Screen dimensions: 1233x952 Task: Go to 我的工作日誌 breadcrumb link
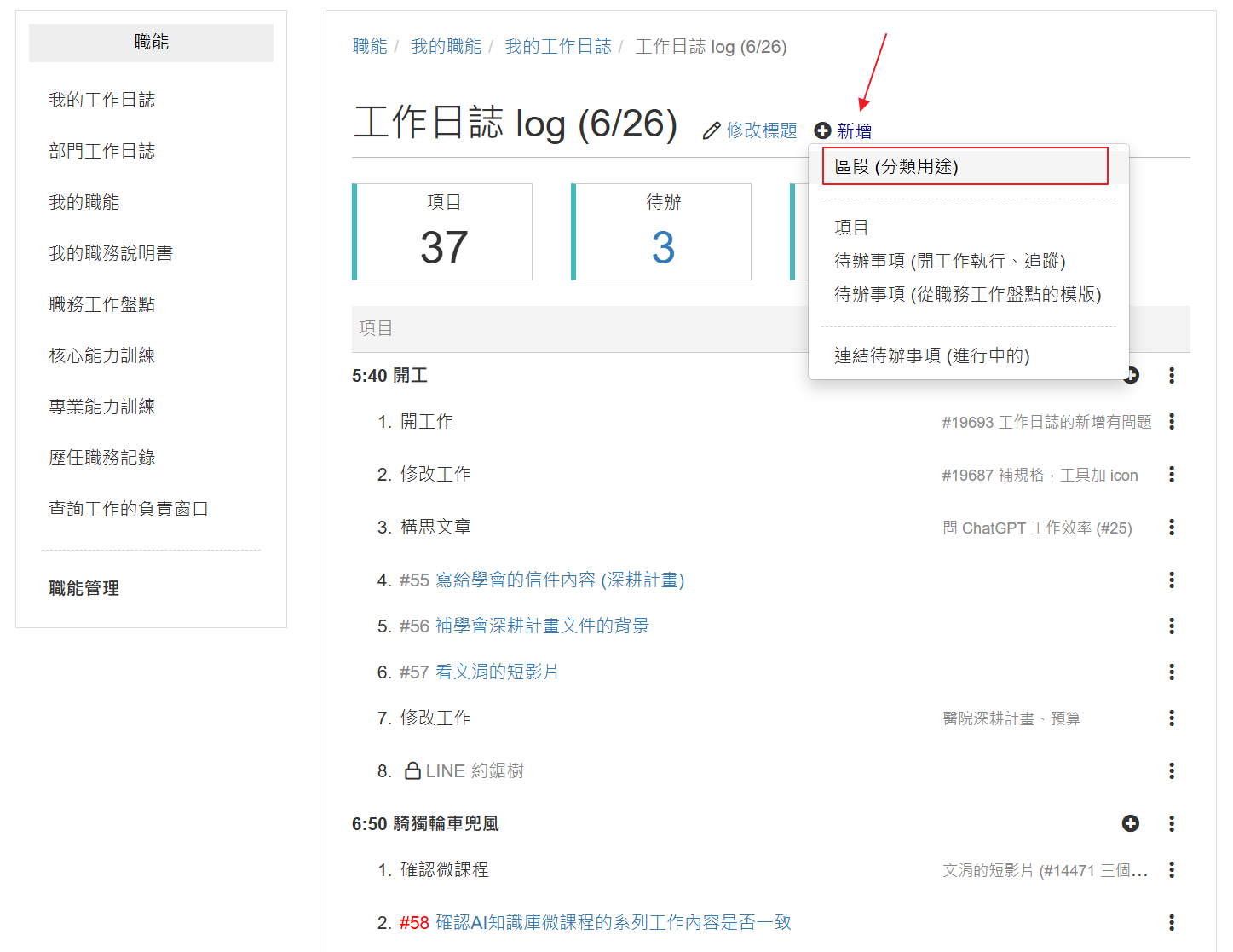(557, 47)
